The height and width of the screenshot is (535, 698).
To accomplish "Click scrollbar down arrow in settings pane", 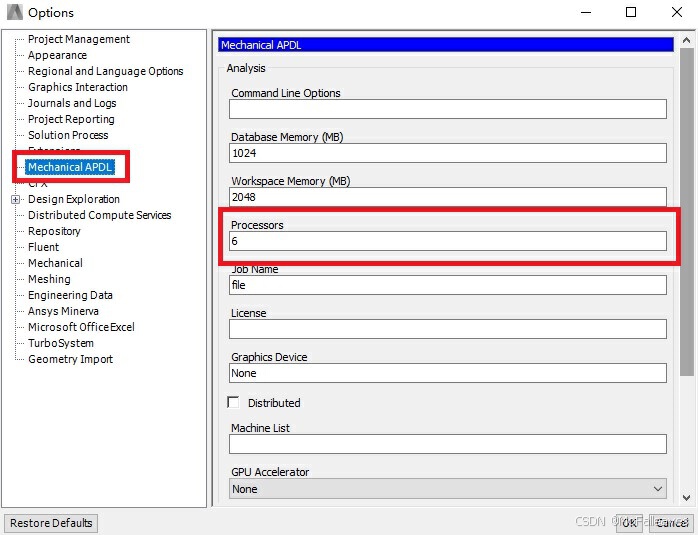I will [686, 498].
